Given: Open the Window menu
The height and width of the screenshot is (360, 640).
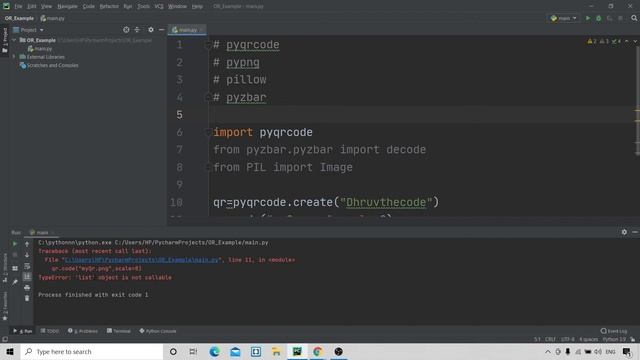Looking at the screenshot, I should click(x=177, y=7).
